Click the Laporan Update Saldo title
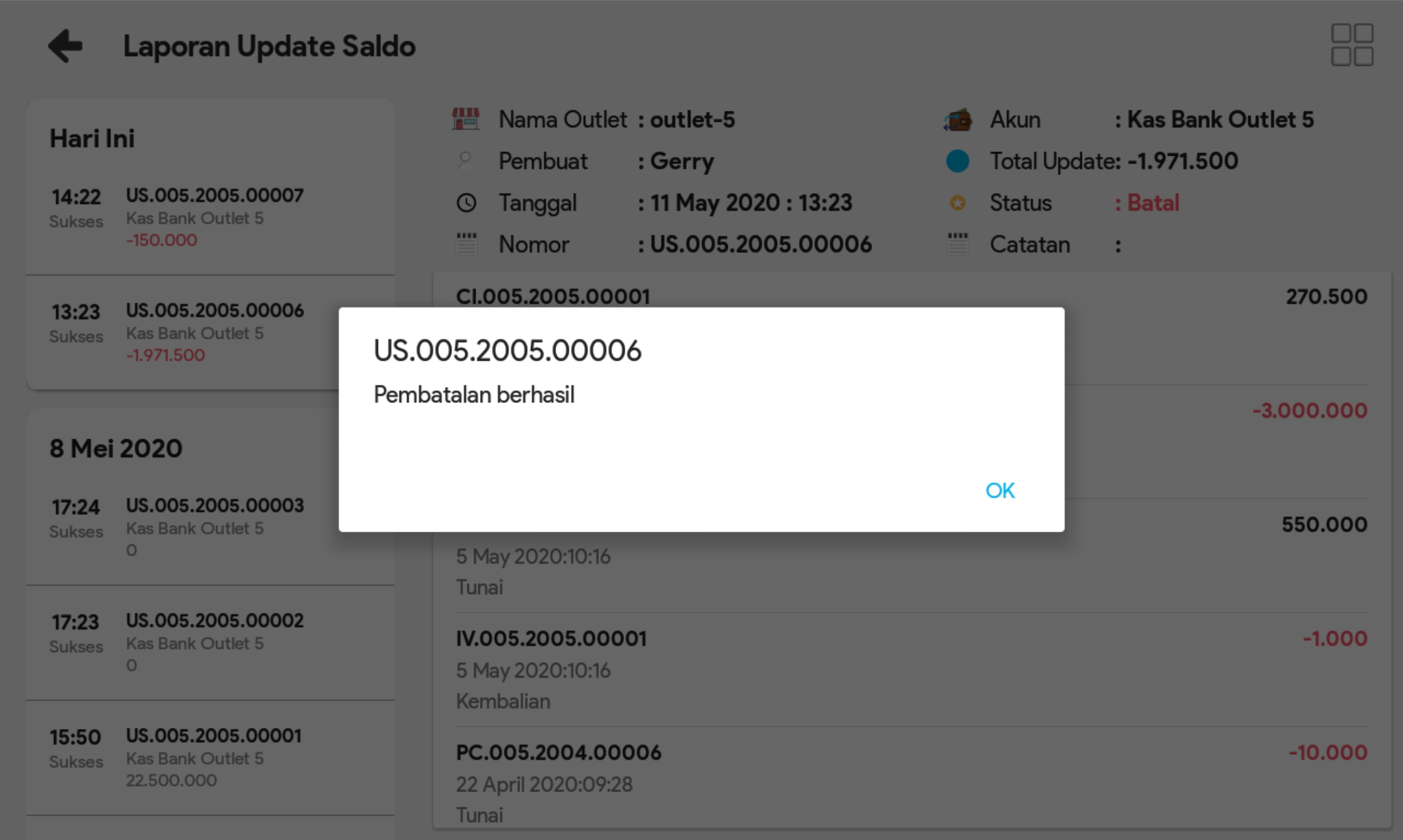The image size is (1403, 840). pos(269,46)
